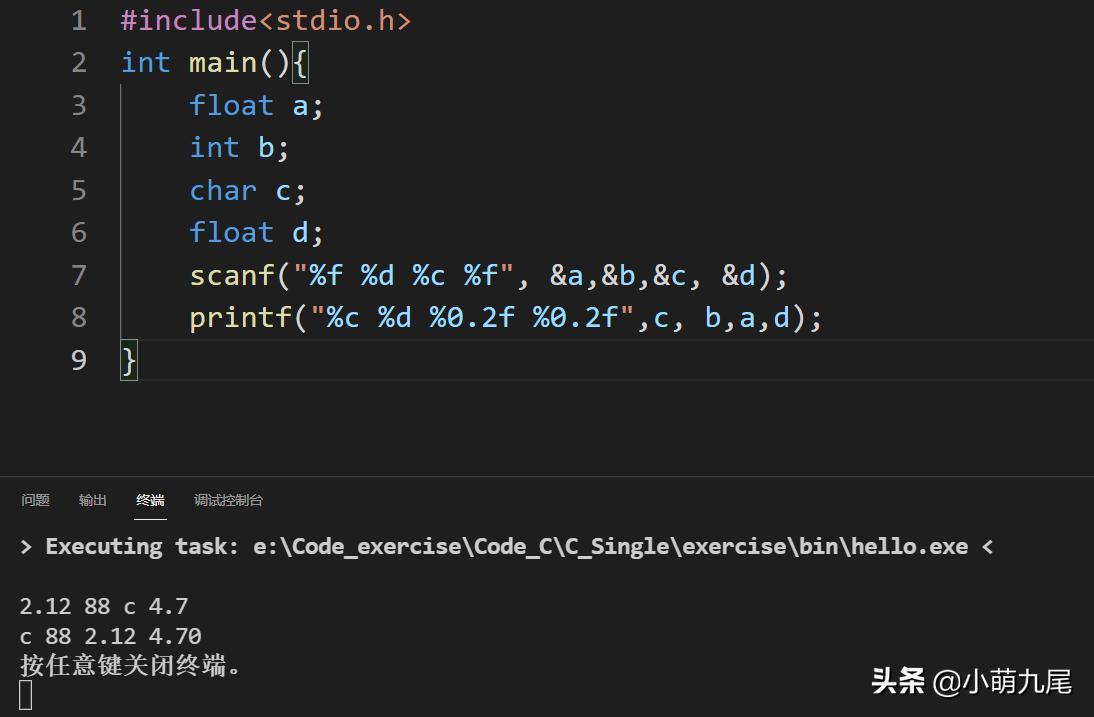Click the 'int b;' declaration

(x=239, y=148)
